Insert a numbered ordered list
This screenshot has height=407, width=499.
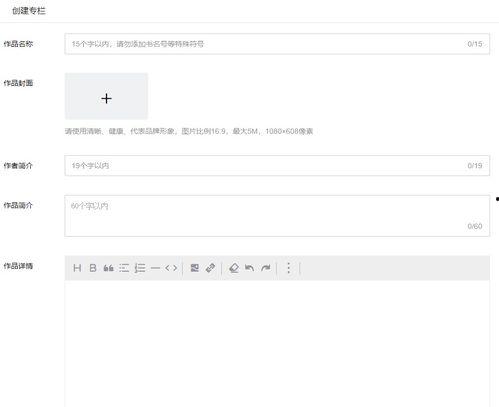140,268
